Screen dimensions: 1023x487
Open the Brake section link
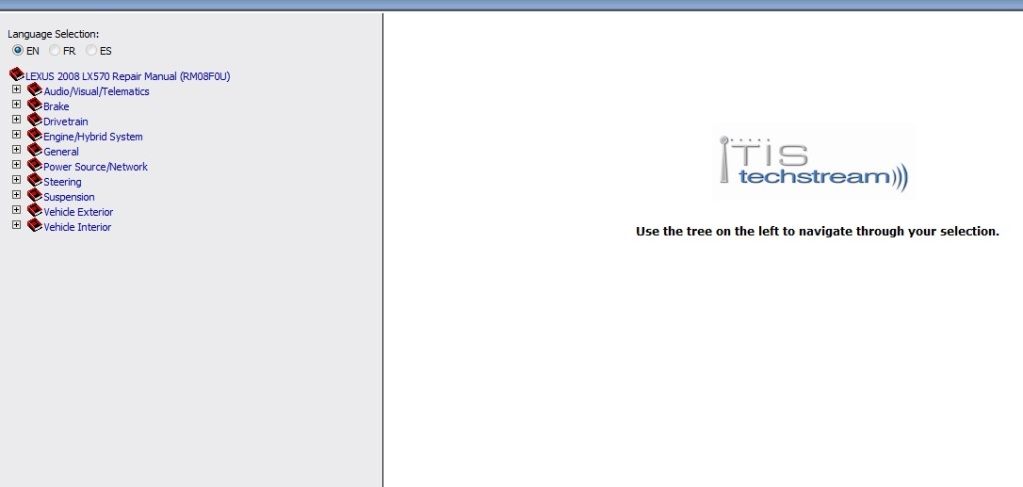56,106
